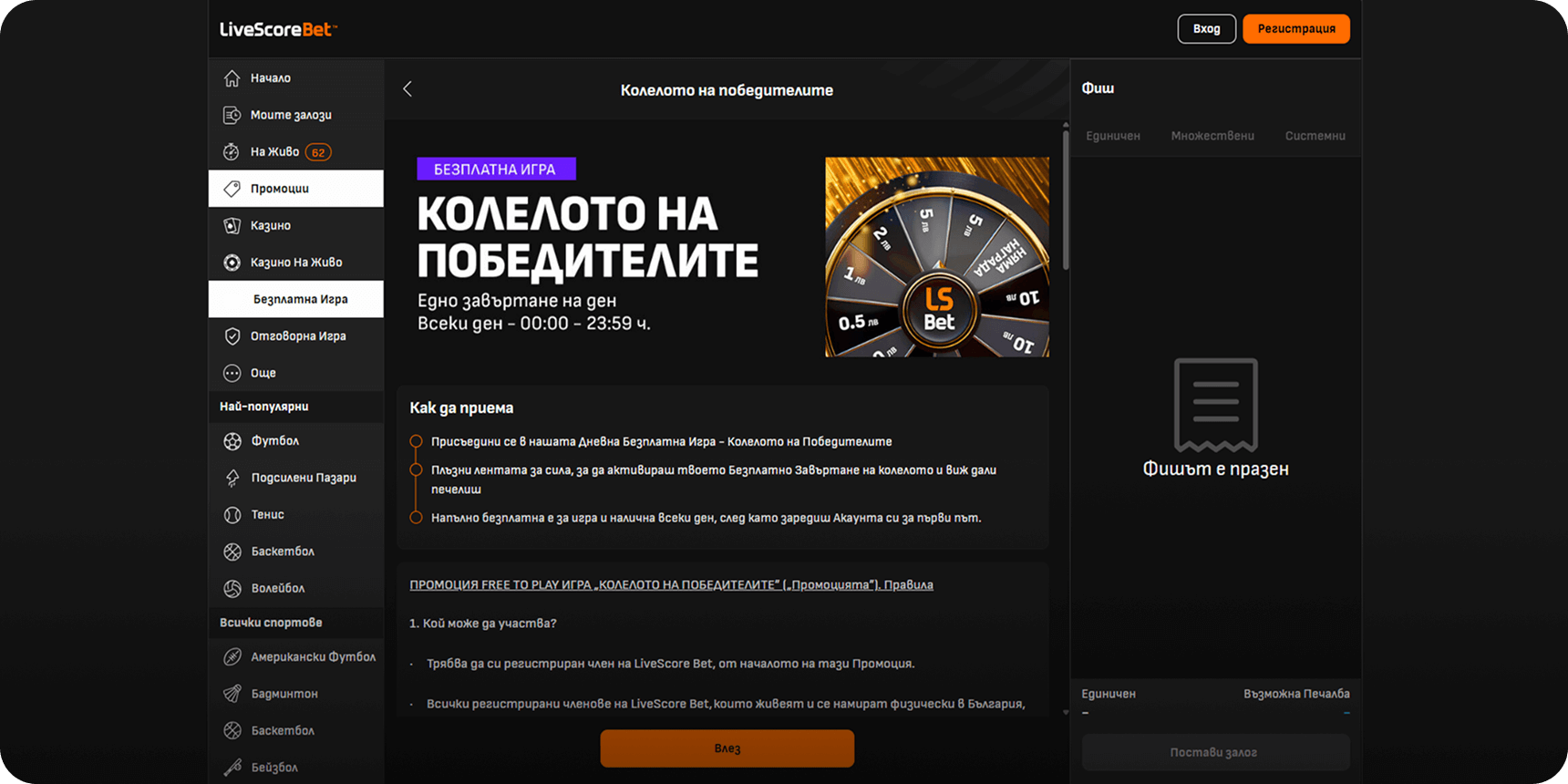The image size is (1568, 784).
Task: Click the cards icon beside Казино
Action: (x=232, y=225)
